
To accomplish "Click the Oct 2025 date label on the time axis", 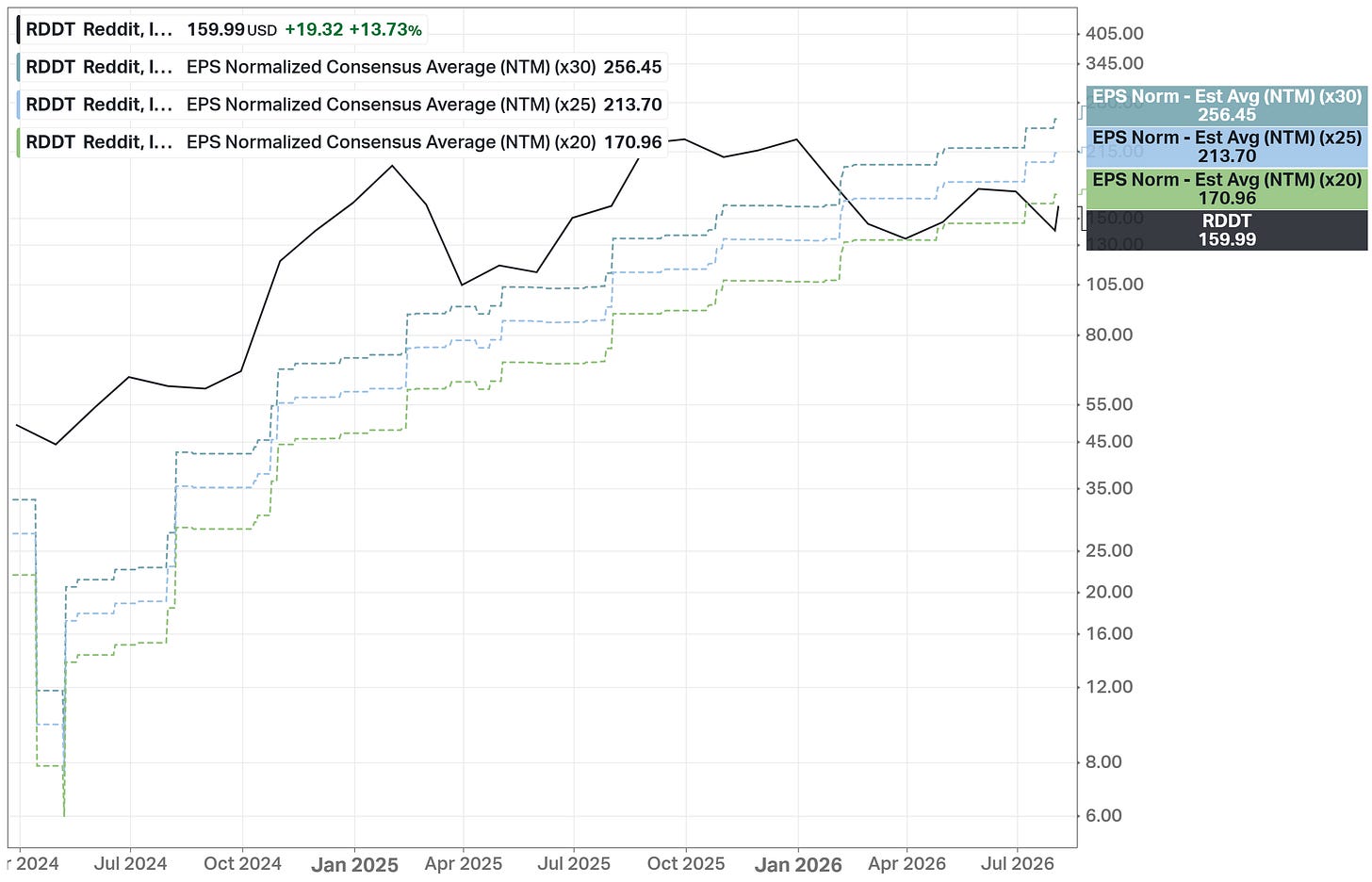I will [686, 864].
